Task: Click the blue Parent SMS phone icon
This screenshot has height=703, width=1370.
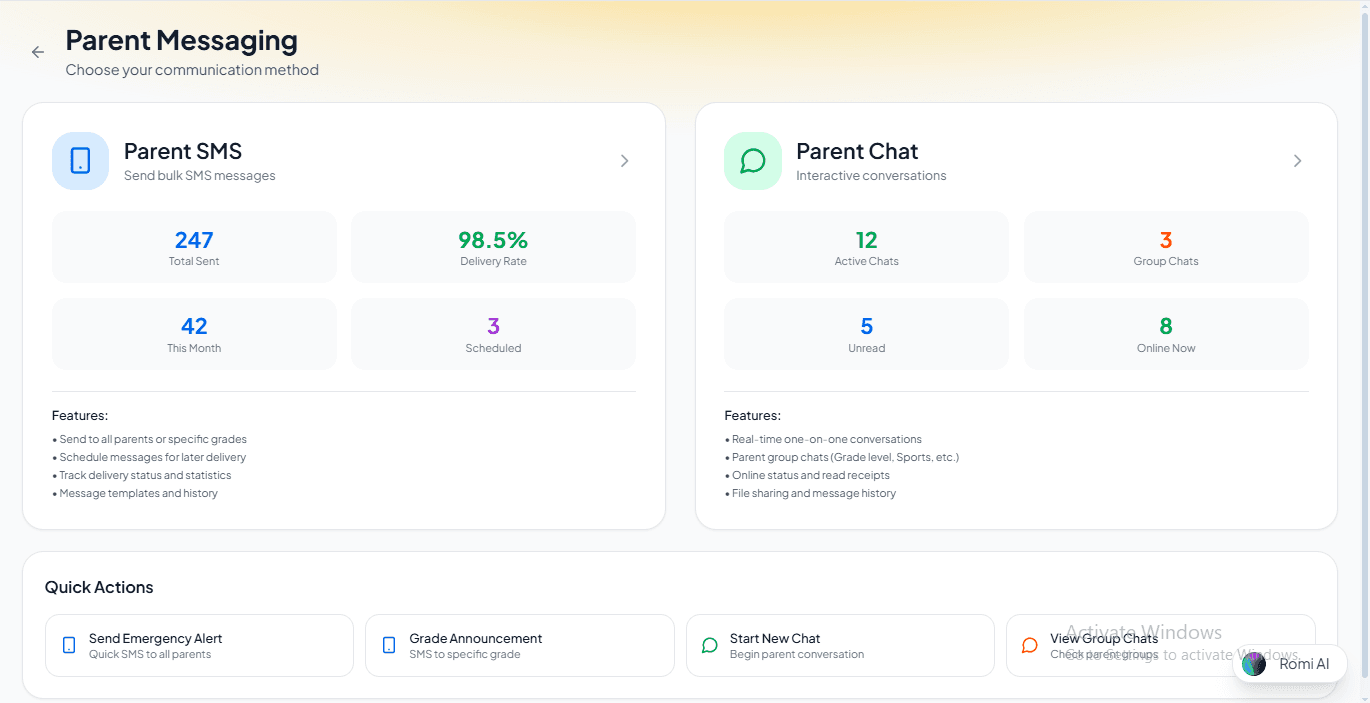Action: [80, 161]
